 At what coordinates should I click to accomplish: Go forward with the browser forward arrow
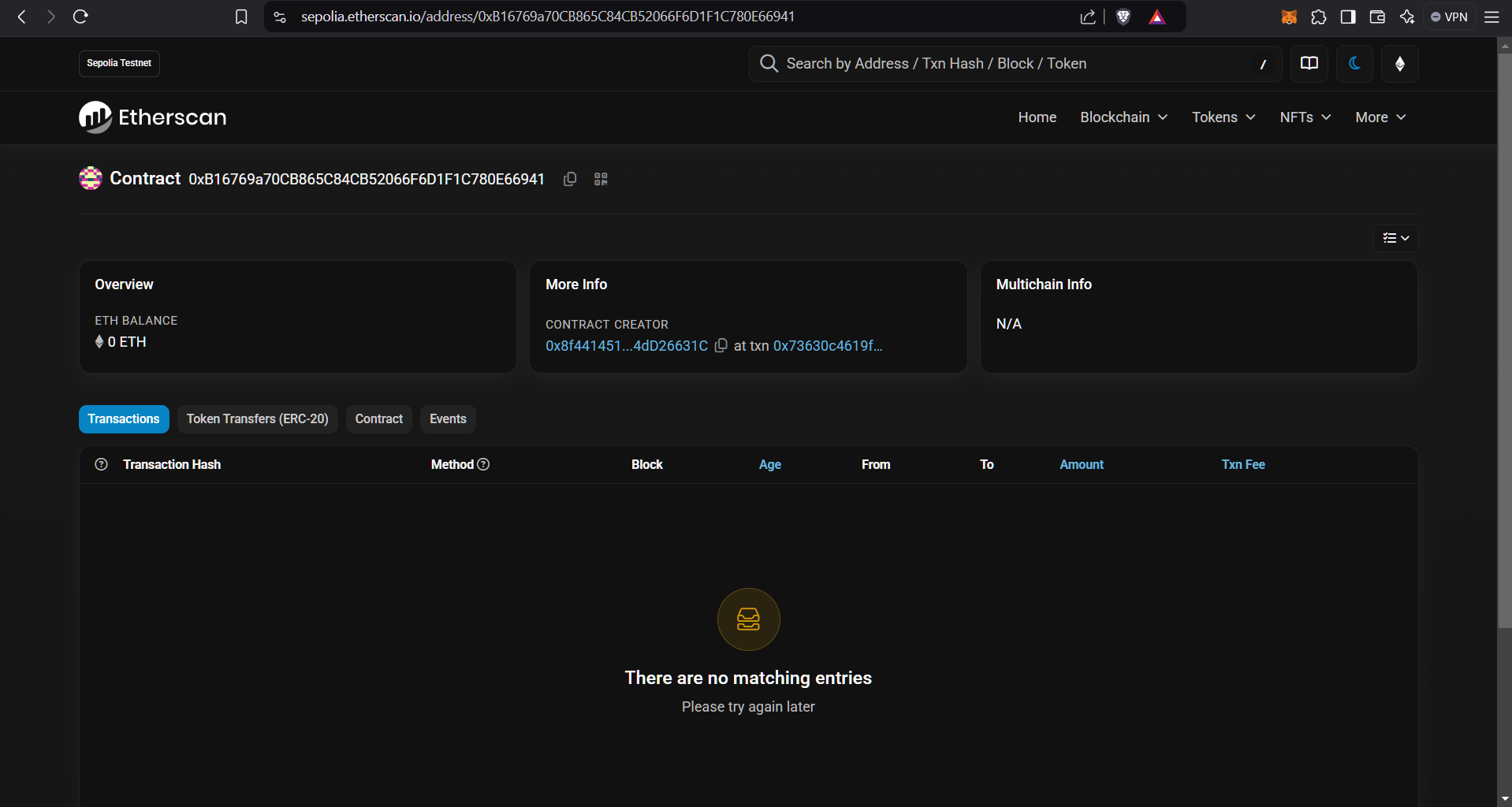pos(51,17)
